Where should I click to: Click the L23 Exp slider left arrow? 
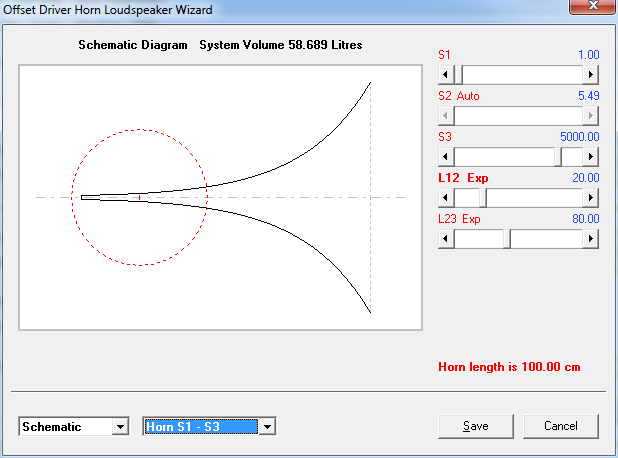pos(446,238)
